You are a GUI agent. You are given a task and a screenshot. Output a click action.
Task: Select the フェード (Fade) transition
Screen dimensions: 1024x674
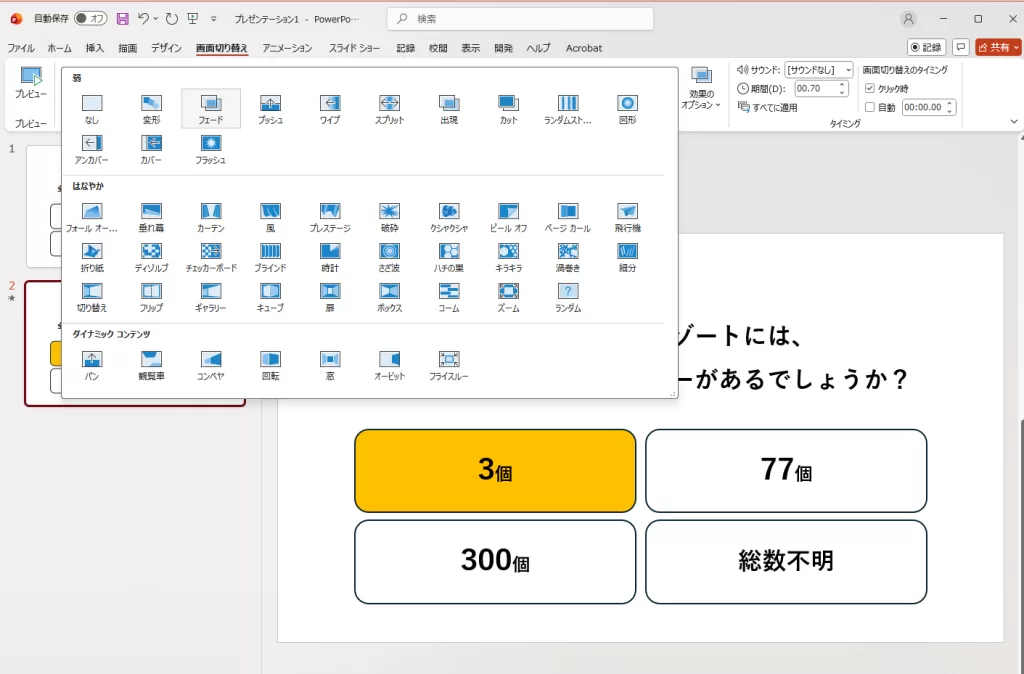click(x=211, y=104)
